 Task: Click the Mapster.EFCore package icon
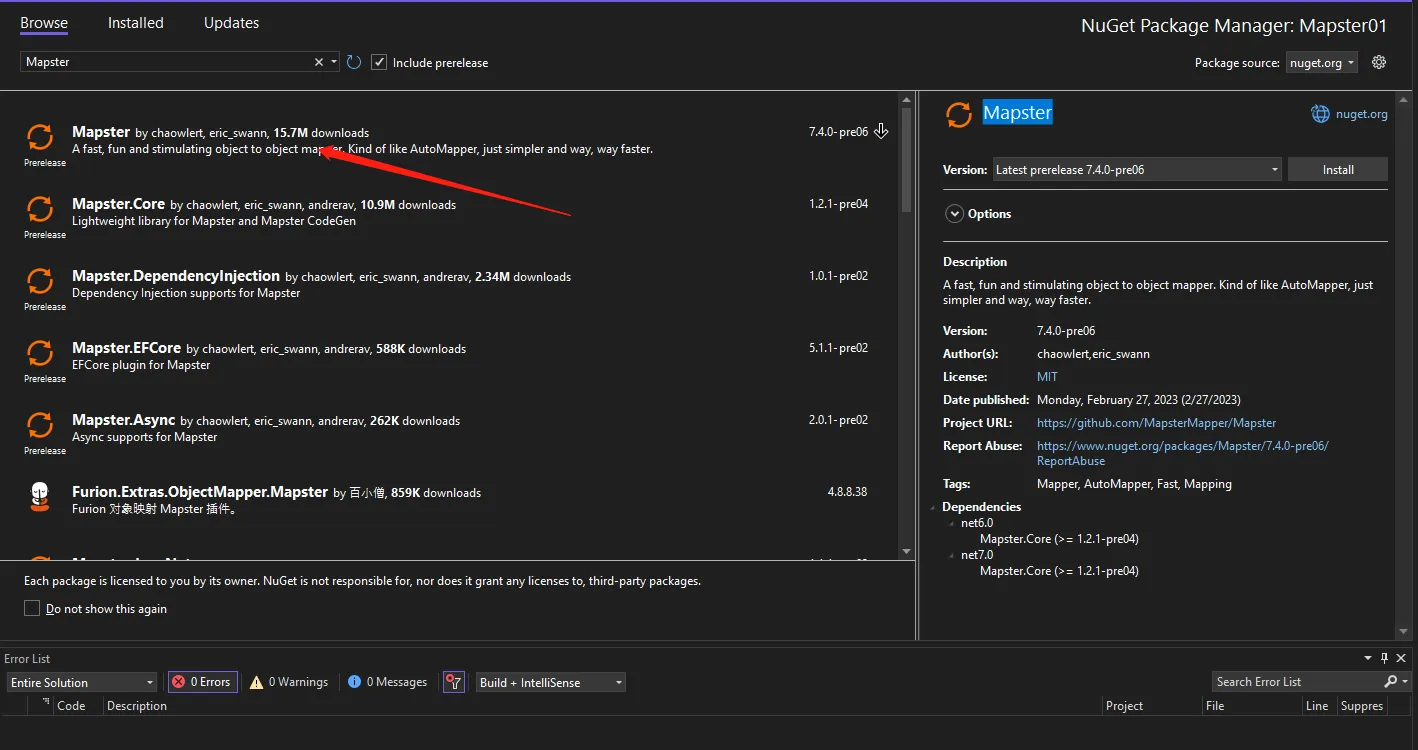coord(40,353)
